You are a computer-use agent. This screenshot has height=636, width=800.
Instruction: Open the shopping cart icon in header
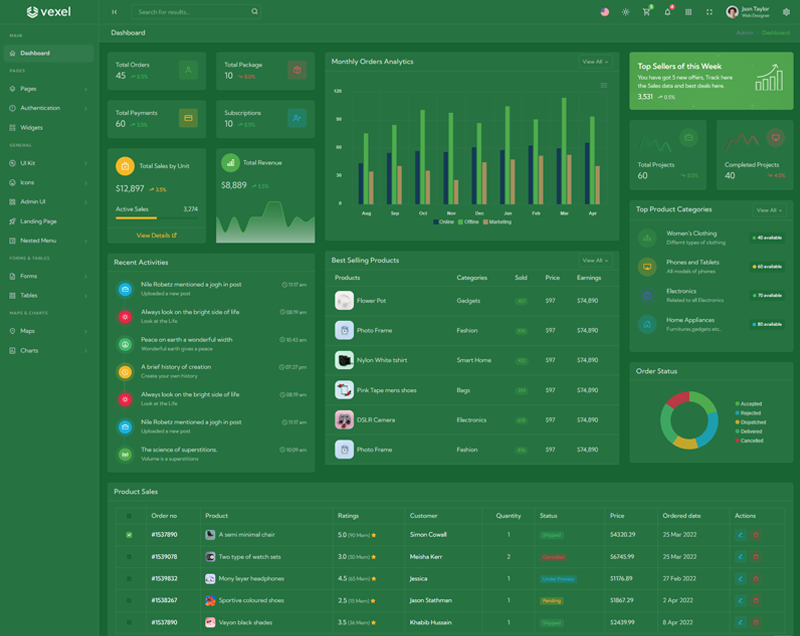646,12
